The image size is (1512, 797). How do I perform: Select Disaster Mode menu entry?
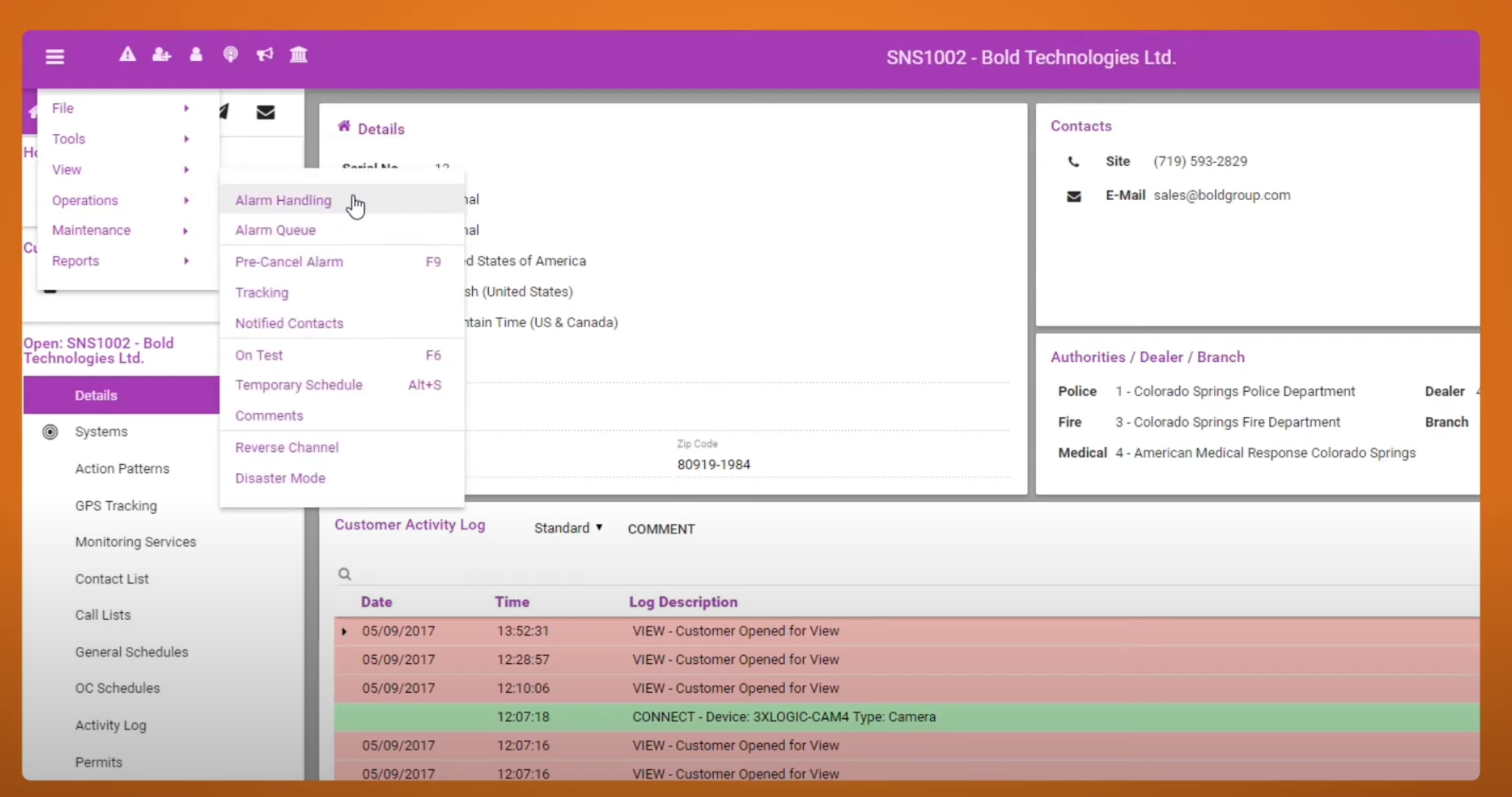pyautogui.click(x=280, y=478)
